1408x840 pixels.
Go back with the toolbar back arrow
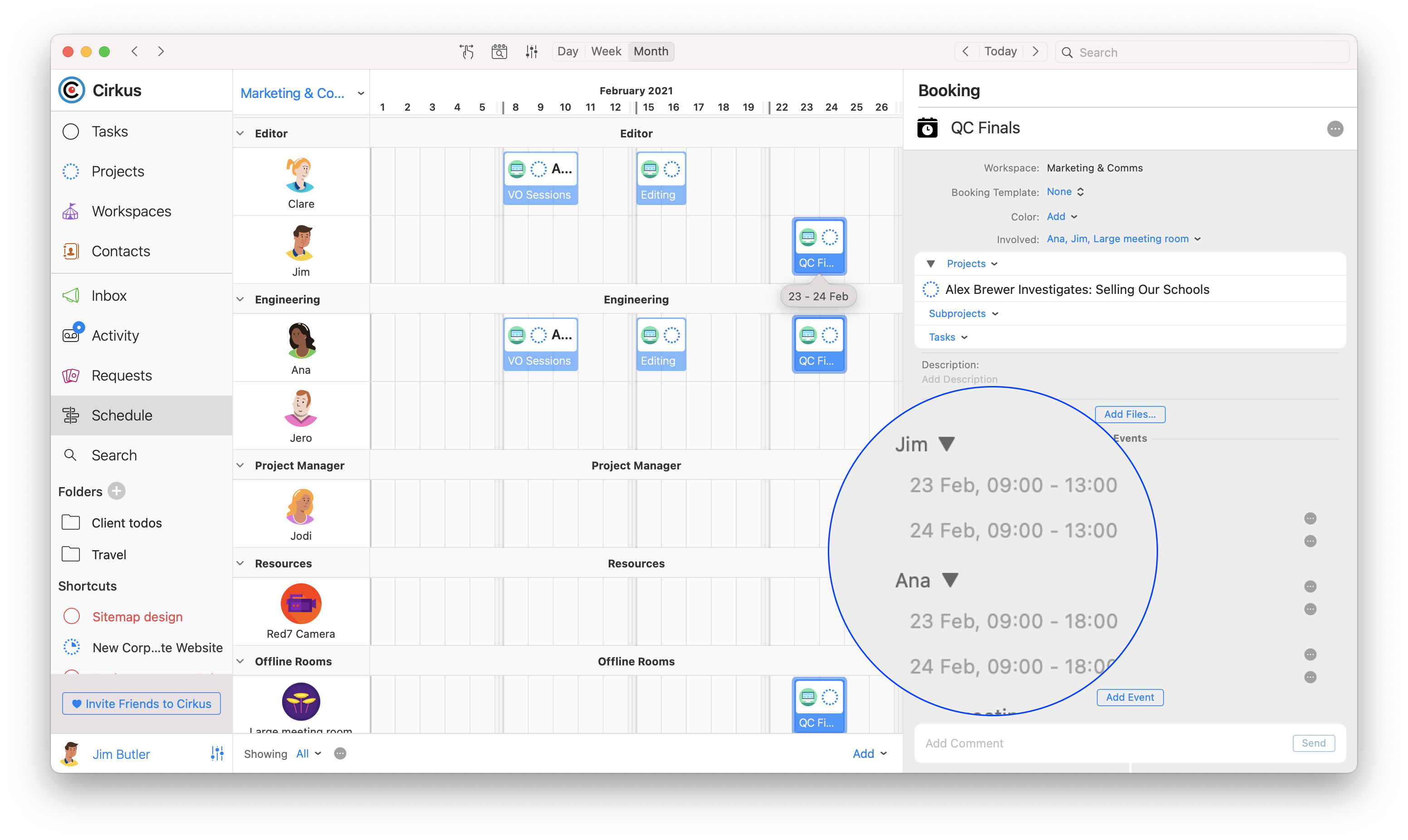[135, 52]
